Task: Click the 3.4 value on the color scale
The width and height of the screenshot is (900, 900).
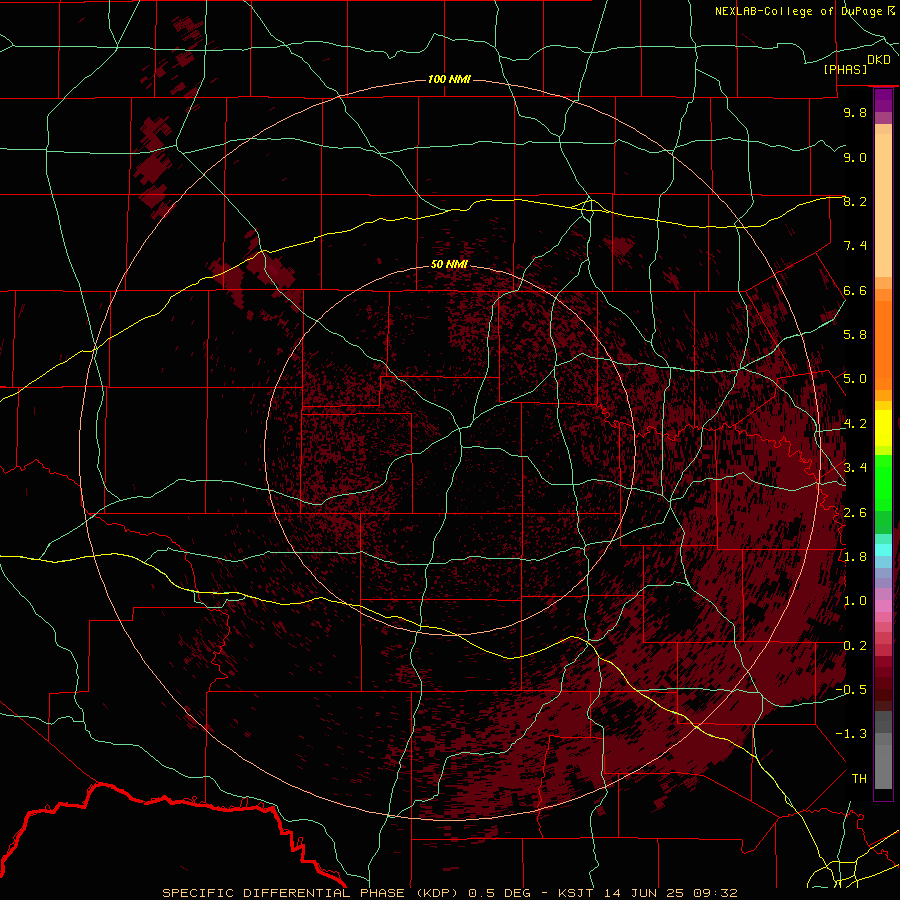Action: [855, 468]
